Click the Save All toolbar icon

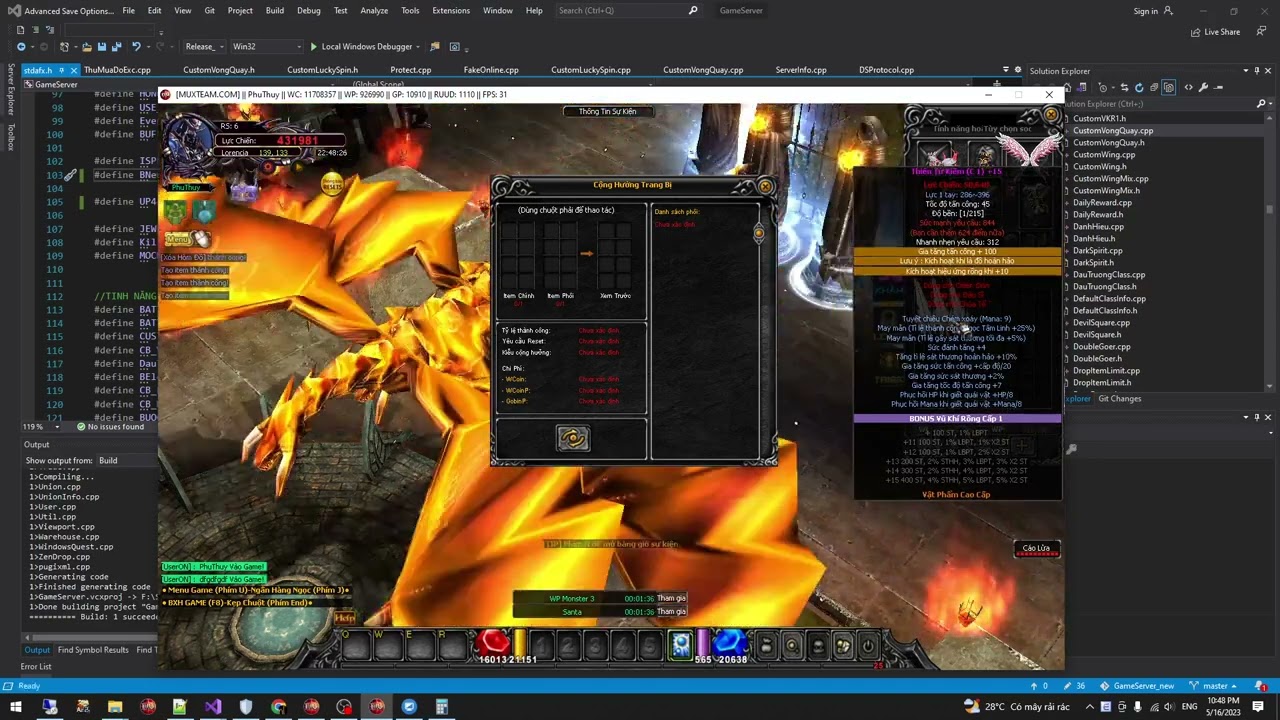click(116, 46)
